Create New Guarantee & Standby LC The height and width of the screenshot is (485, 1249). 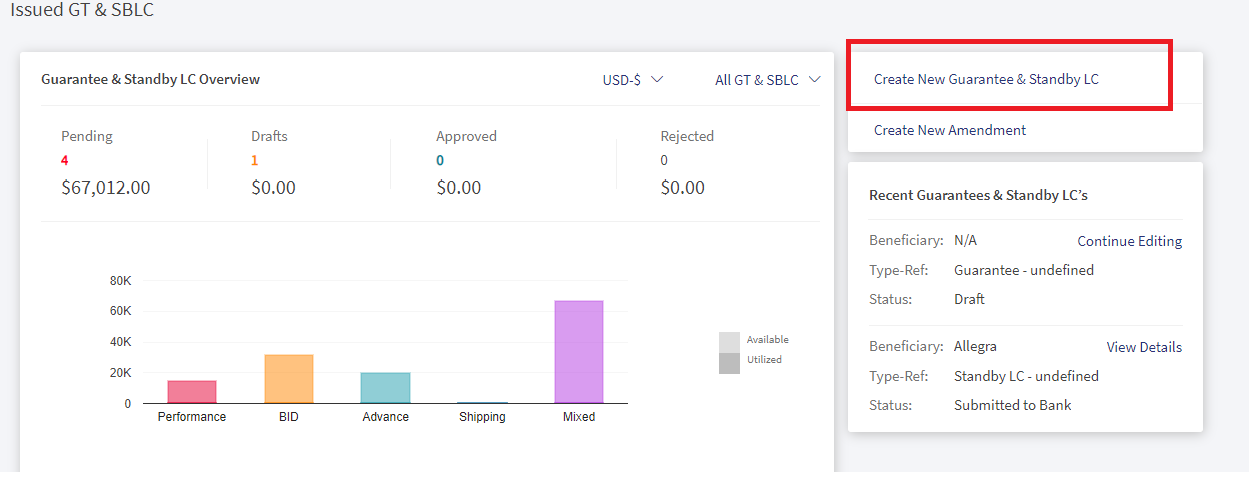986,79
